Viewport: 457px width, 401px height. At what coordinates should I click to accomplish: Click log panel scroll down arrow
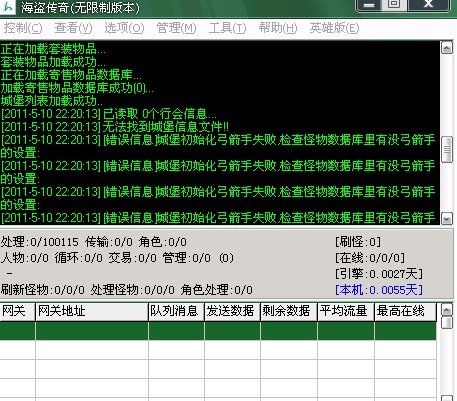pos(447,219)
